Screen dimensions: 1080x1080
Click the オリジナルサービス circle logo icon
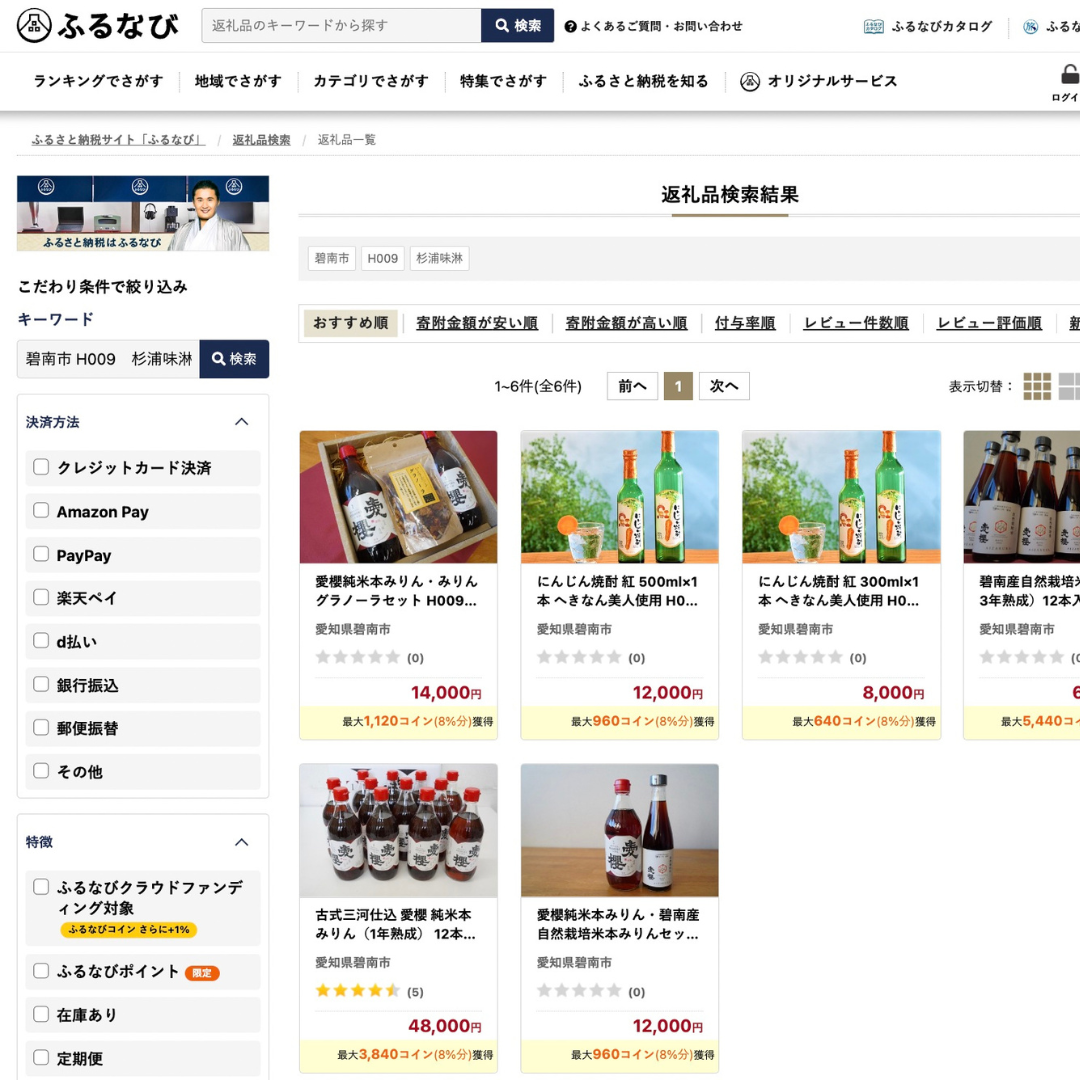click(x=750, y=81)
